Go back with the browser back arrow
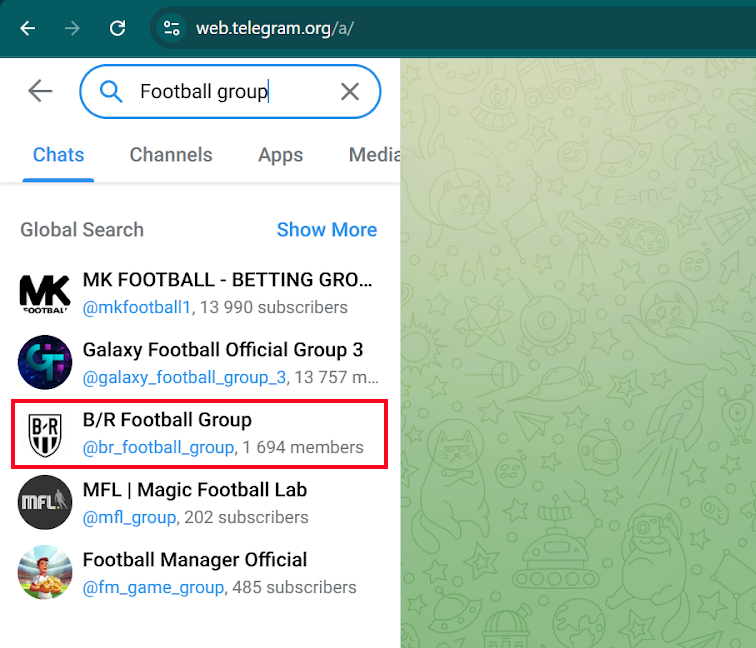Viewport: 756px width, 648px height. click(27, 28)
